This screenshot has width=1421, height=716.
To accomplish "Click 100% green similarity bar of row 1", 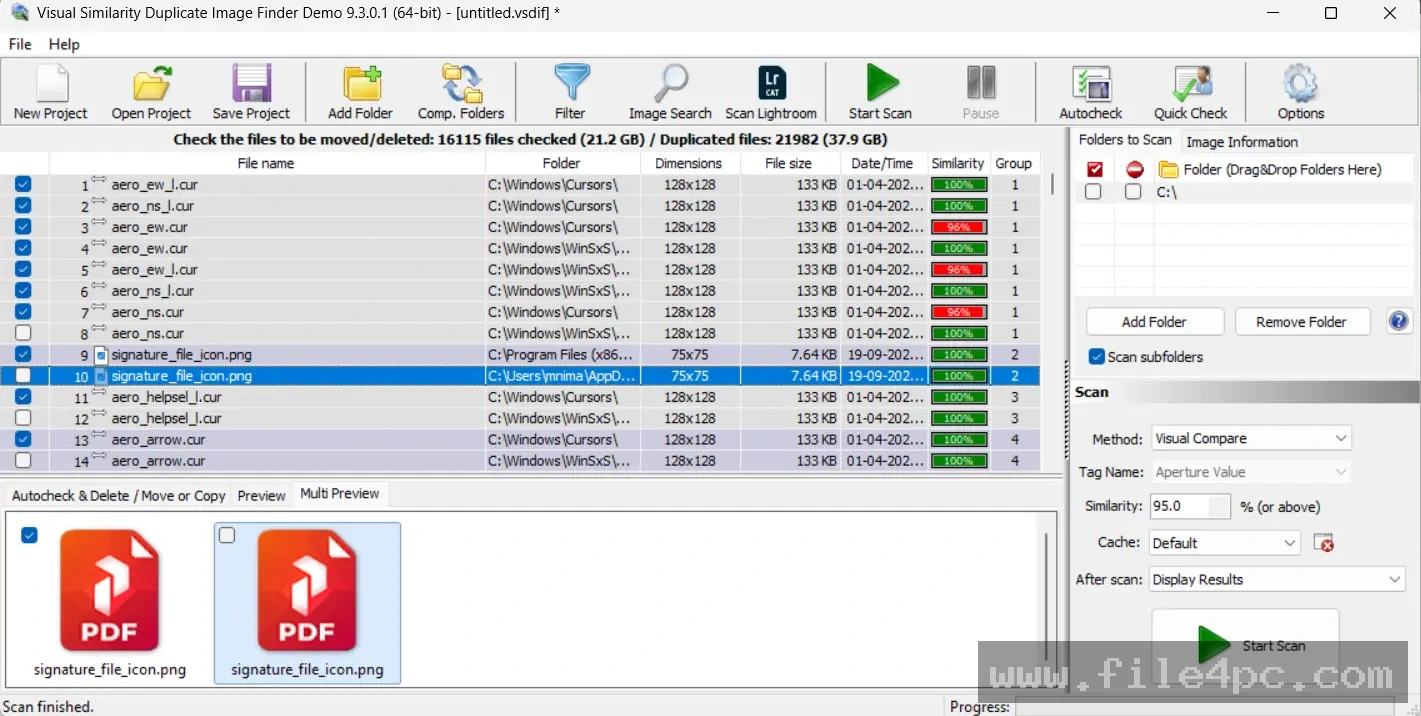I will click(x=959, y=184).
